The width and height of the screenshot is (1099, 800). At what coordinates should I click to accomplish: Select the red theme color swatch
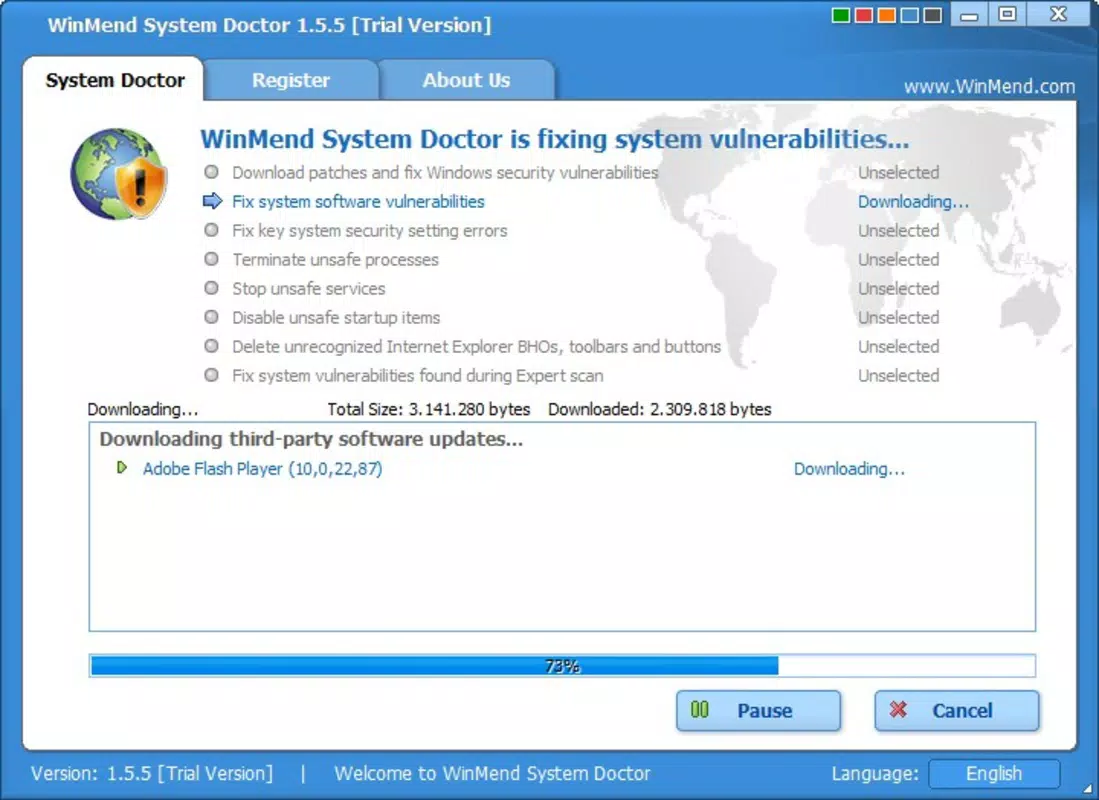pos(864,15)
